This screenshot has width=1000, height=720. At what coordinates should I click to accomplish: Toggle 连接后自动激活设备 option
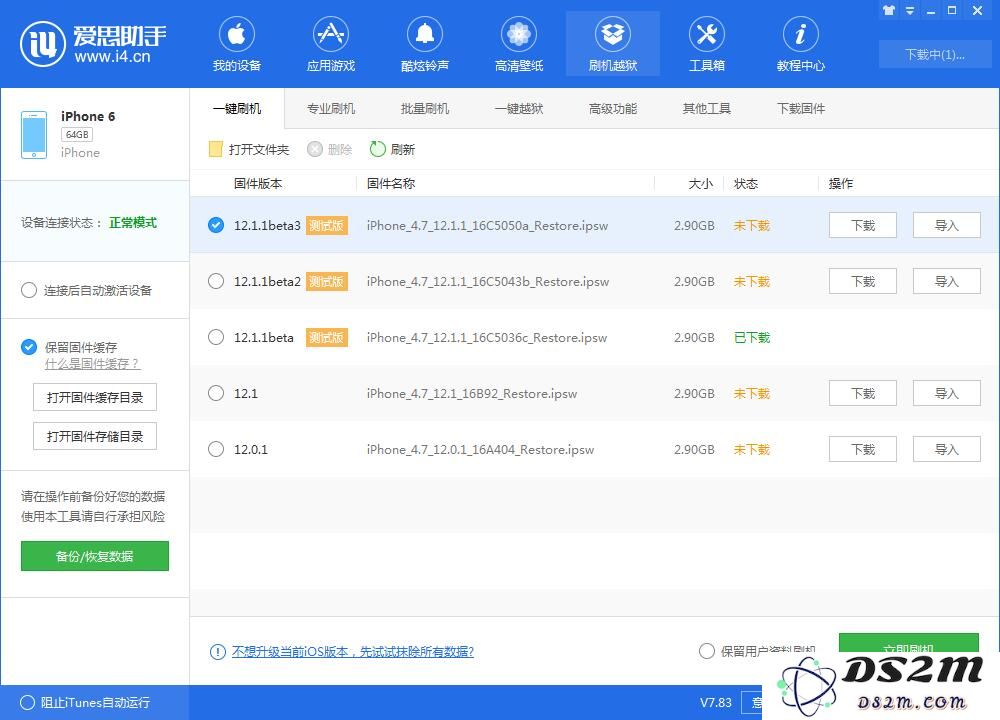(29, 291)
